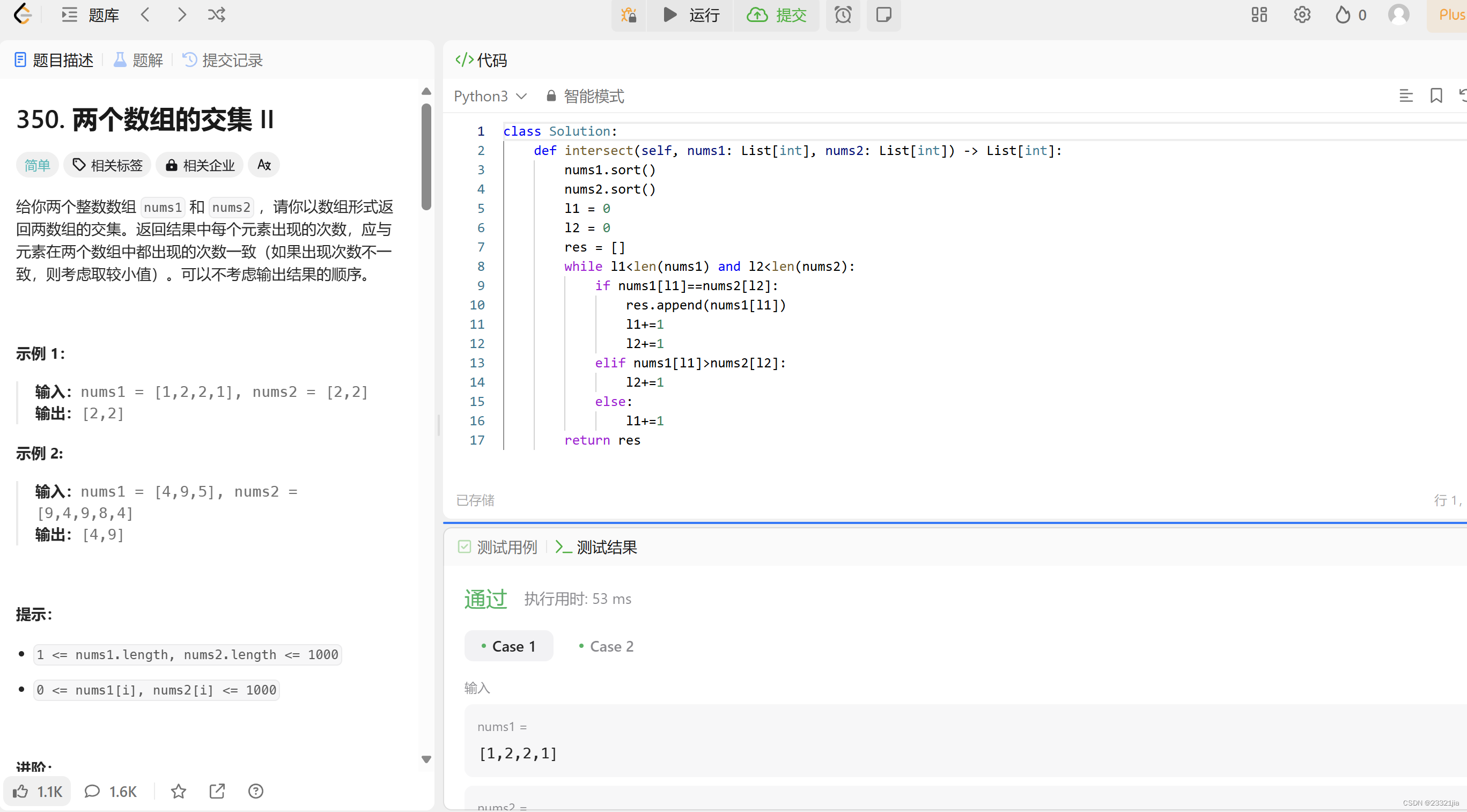
Task: Open the notes sticky icon
Action: (x=883, y=15)
